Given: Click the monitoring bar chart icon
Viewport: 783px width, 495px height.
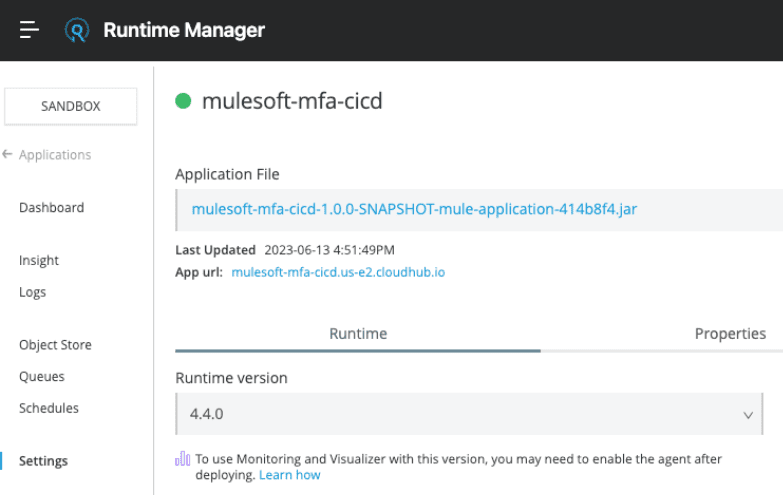Looking at the screenshot, I should coord(183,459).
